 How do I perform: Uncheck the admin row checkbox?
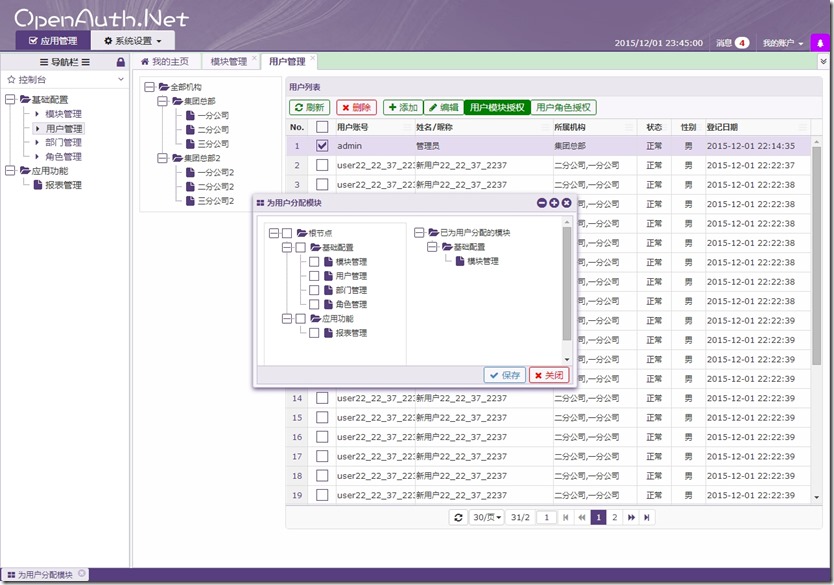coord(322,145)
